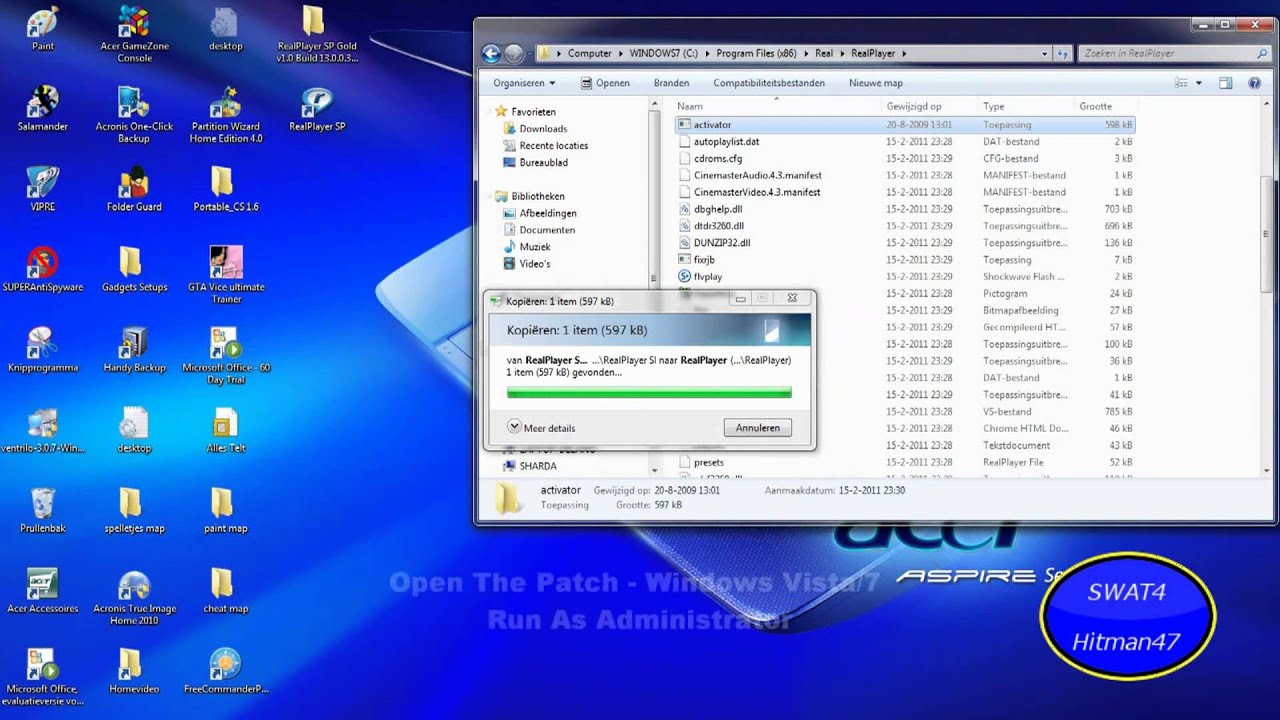Image resolution: width=1280 pixels, height=720 pixels.
Task: Open Homevideo folder on desktop
Action: click(134, 670)
